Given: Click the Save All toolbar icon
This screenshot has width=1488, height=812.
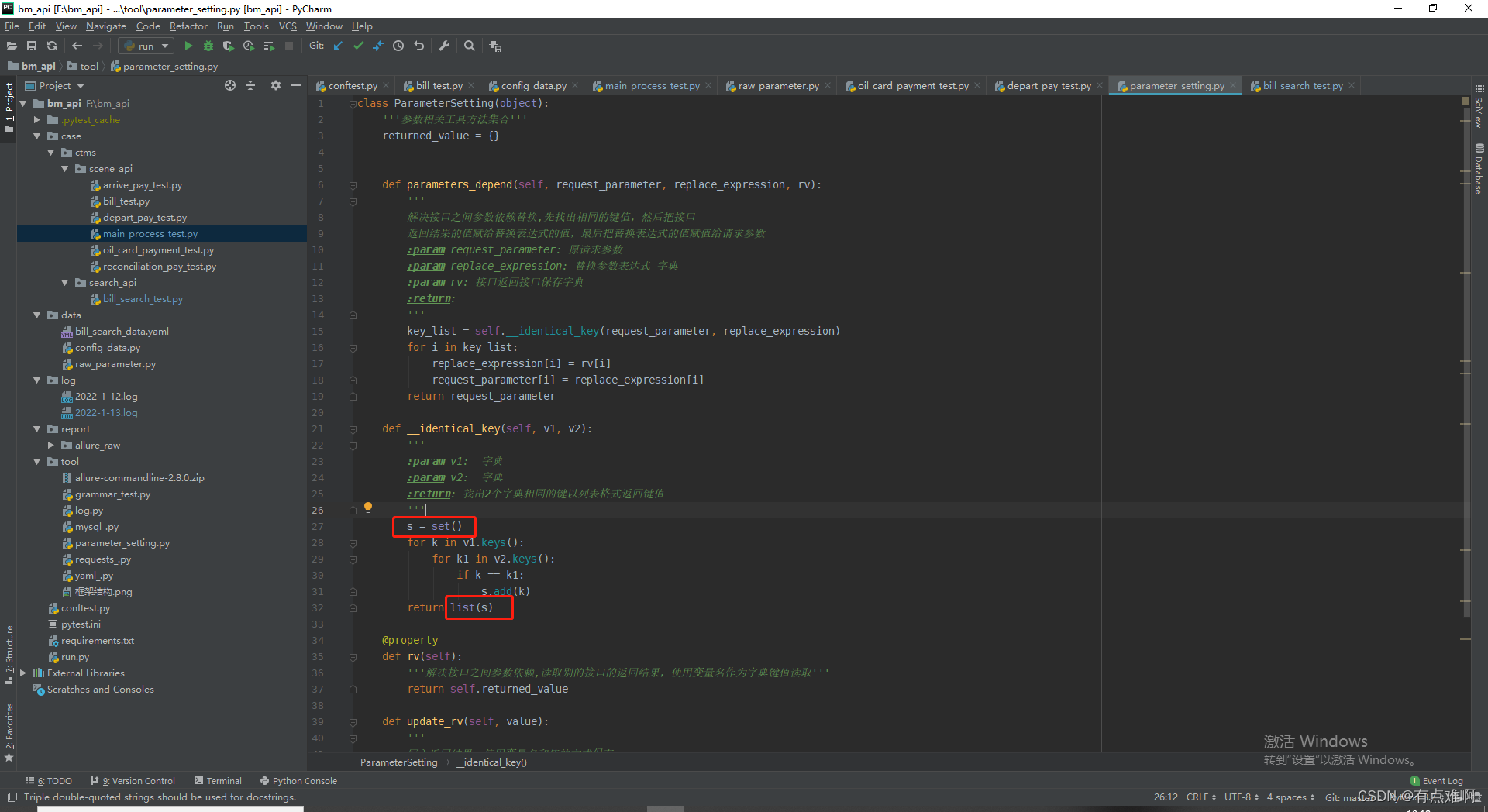Looking at the screenshot, I should click(x=32, y=46).
